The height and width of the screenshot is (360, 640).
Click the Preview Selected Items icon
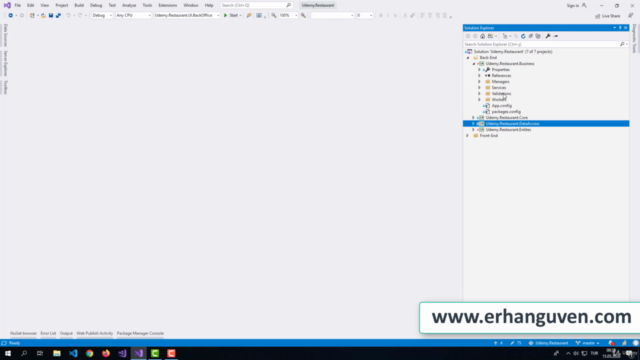click(x=556, y=36)
